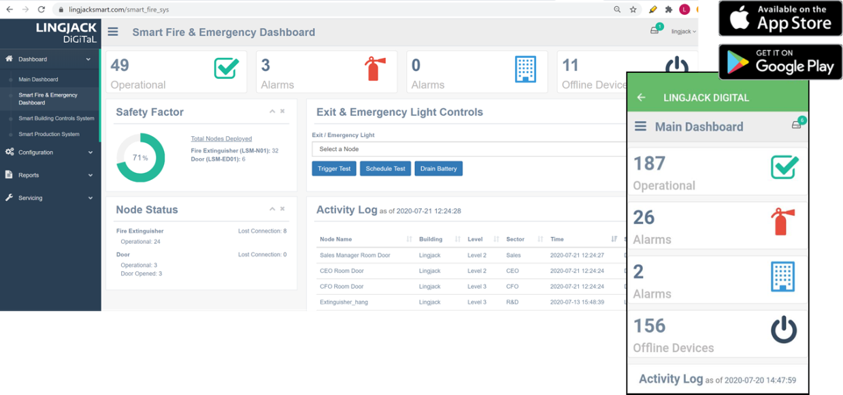The width and height of the screenshot is (843, 395).
Task: Click the Available on the App Store badge
Action: (780, 18)
